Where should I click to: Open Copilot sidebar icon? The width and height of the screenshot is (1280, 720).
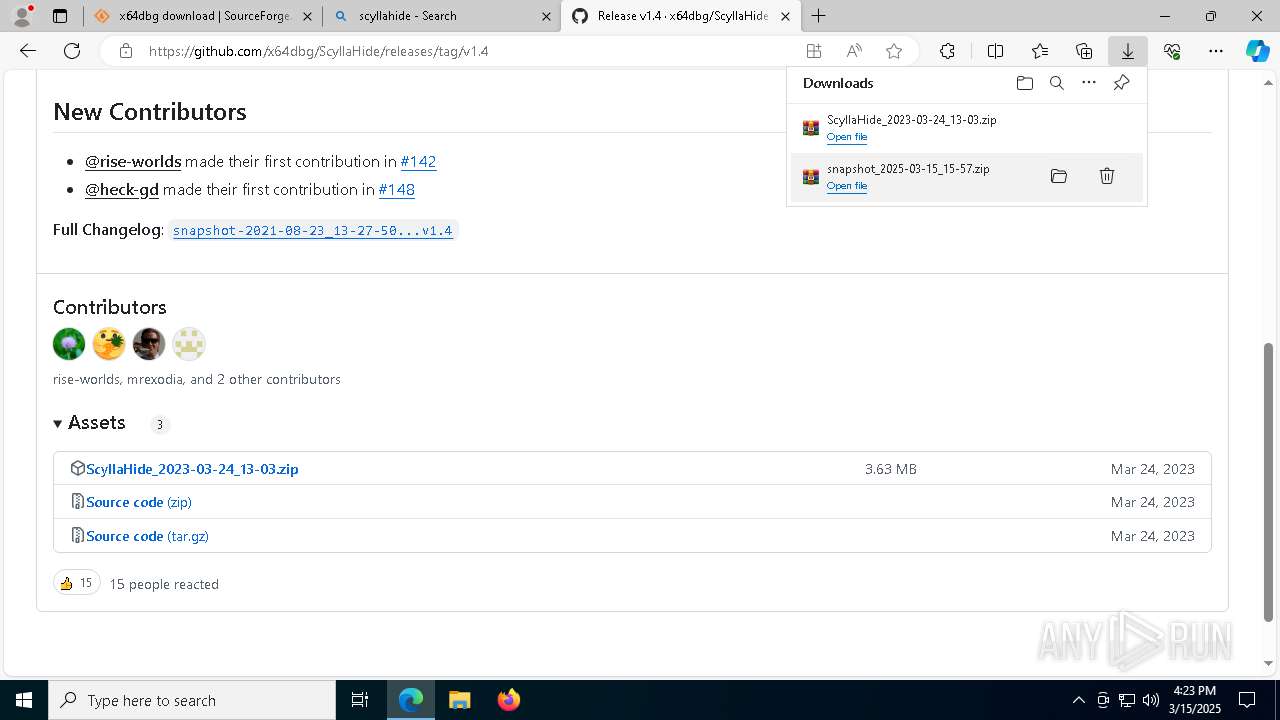1258,51
